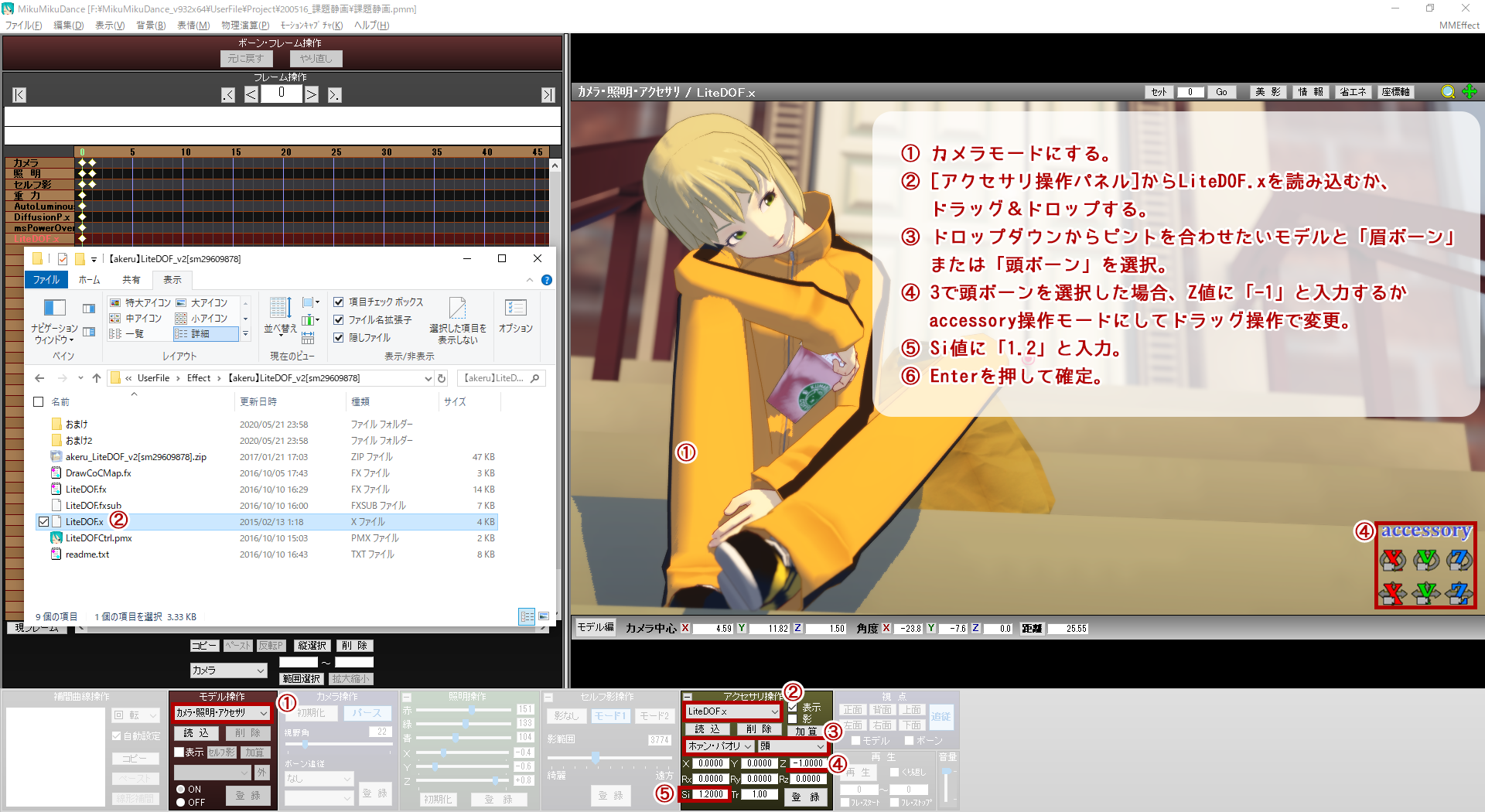Toggle the 隠しファイル hidden files checkbox
1485x812 pixels.
tap(339, 337)
